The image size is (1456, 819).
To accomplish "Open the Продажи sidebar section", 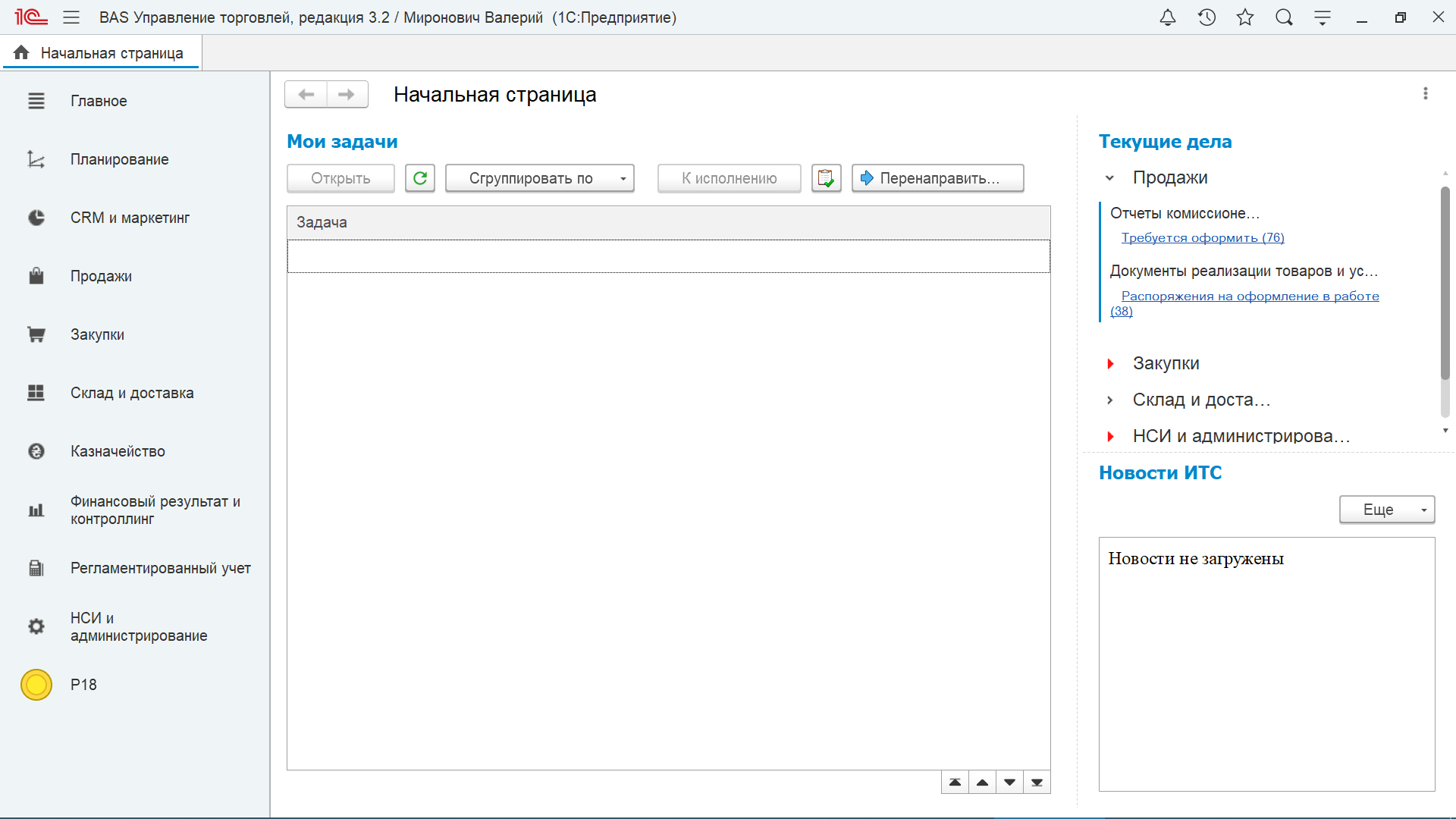I will pyautogui.click(x=101, y=276).
